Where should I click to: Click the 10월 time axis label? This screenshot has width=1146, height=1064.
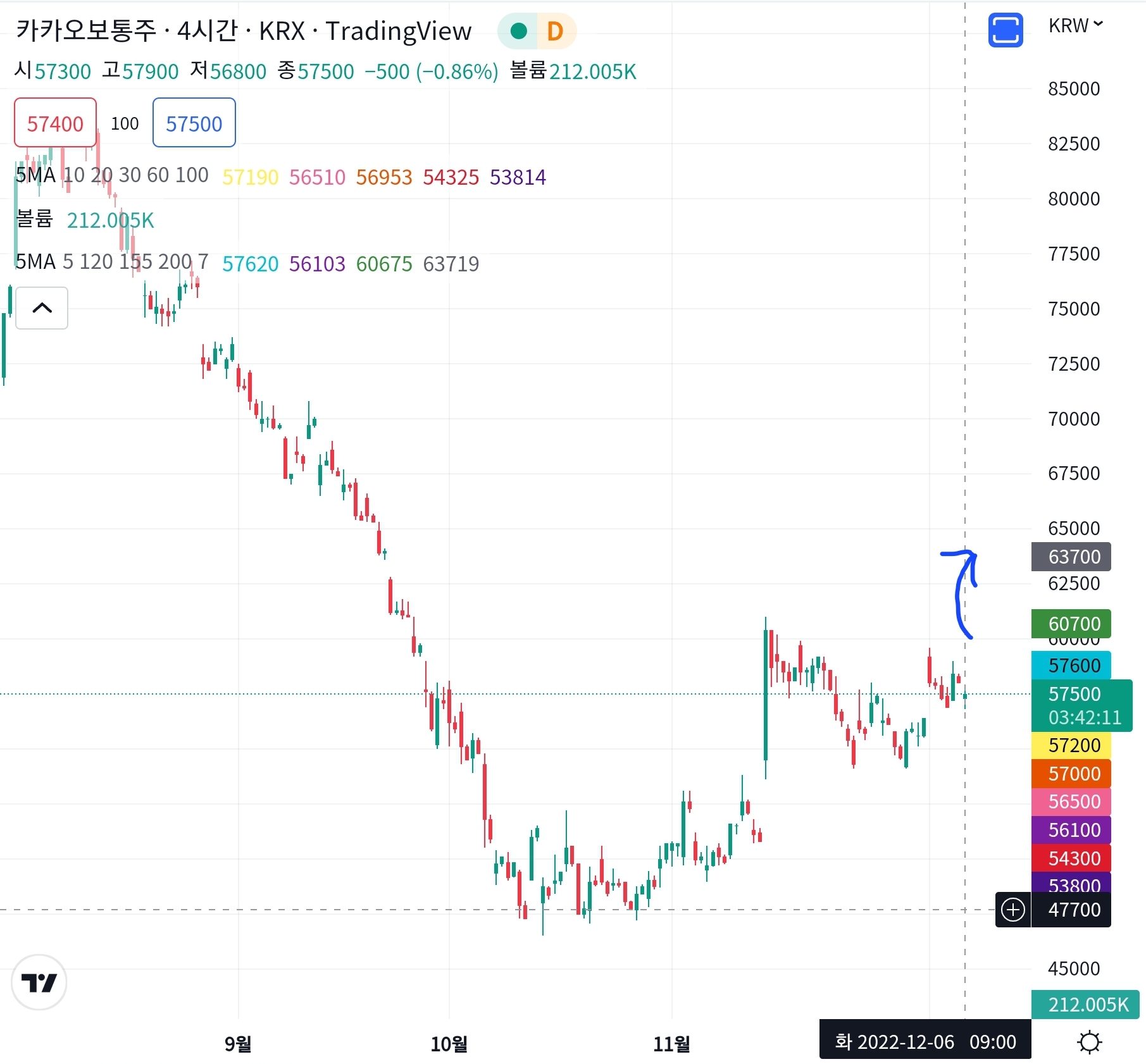click(449, 1043)
